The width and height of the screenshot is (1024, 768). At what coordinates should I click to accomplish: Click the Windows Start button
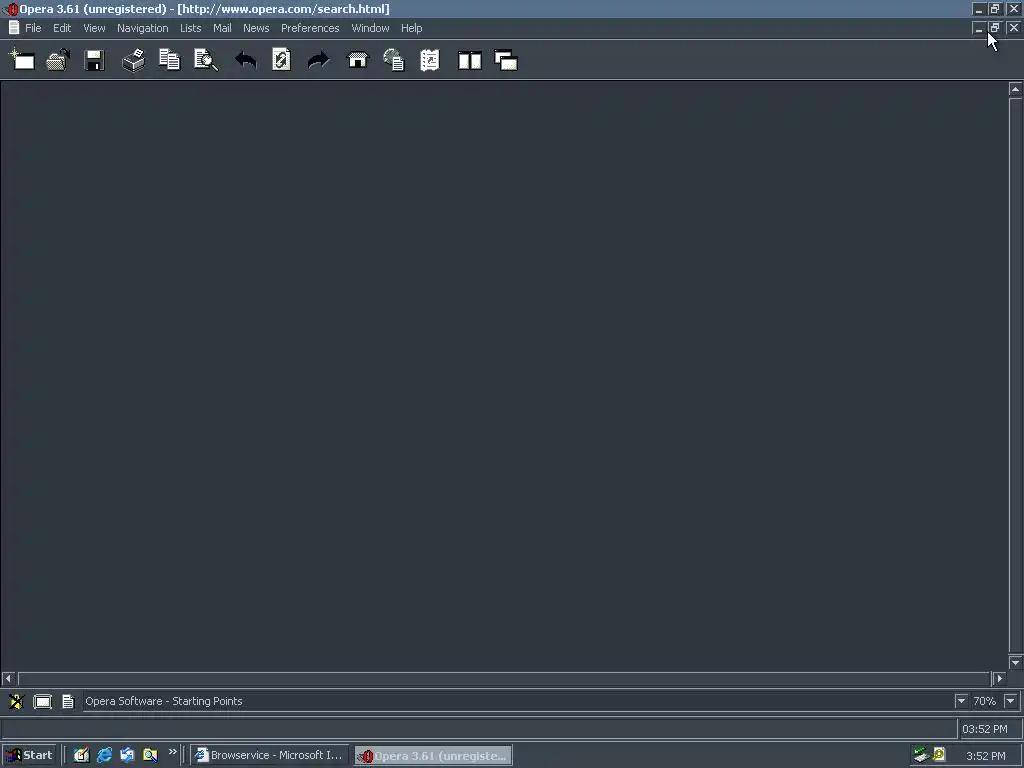coord(30,756)
